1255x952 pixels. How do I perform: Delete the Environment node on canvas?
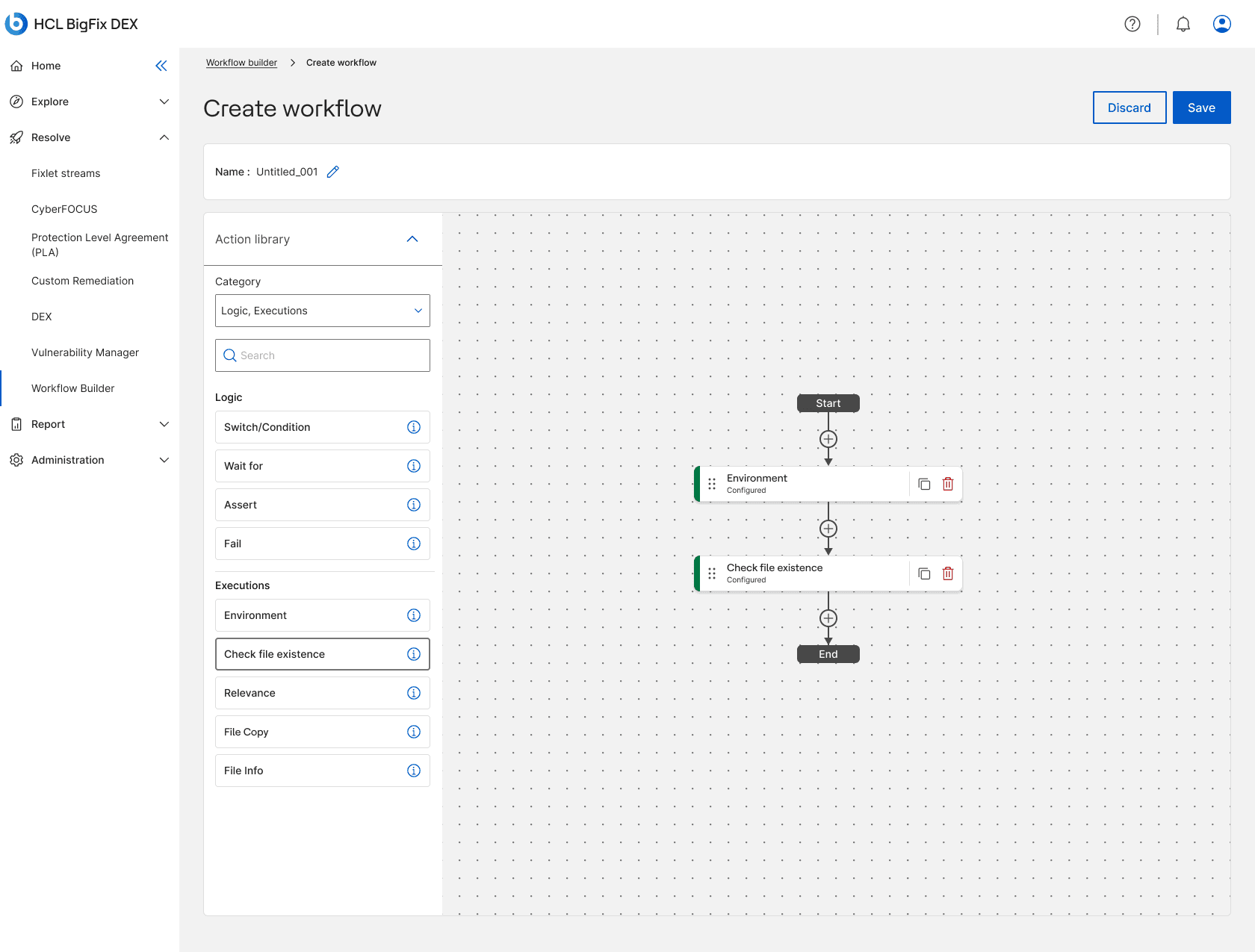point(948,484)
